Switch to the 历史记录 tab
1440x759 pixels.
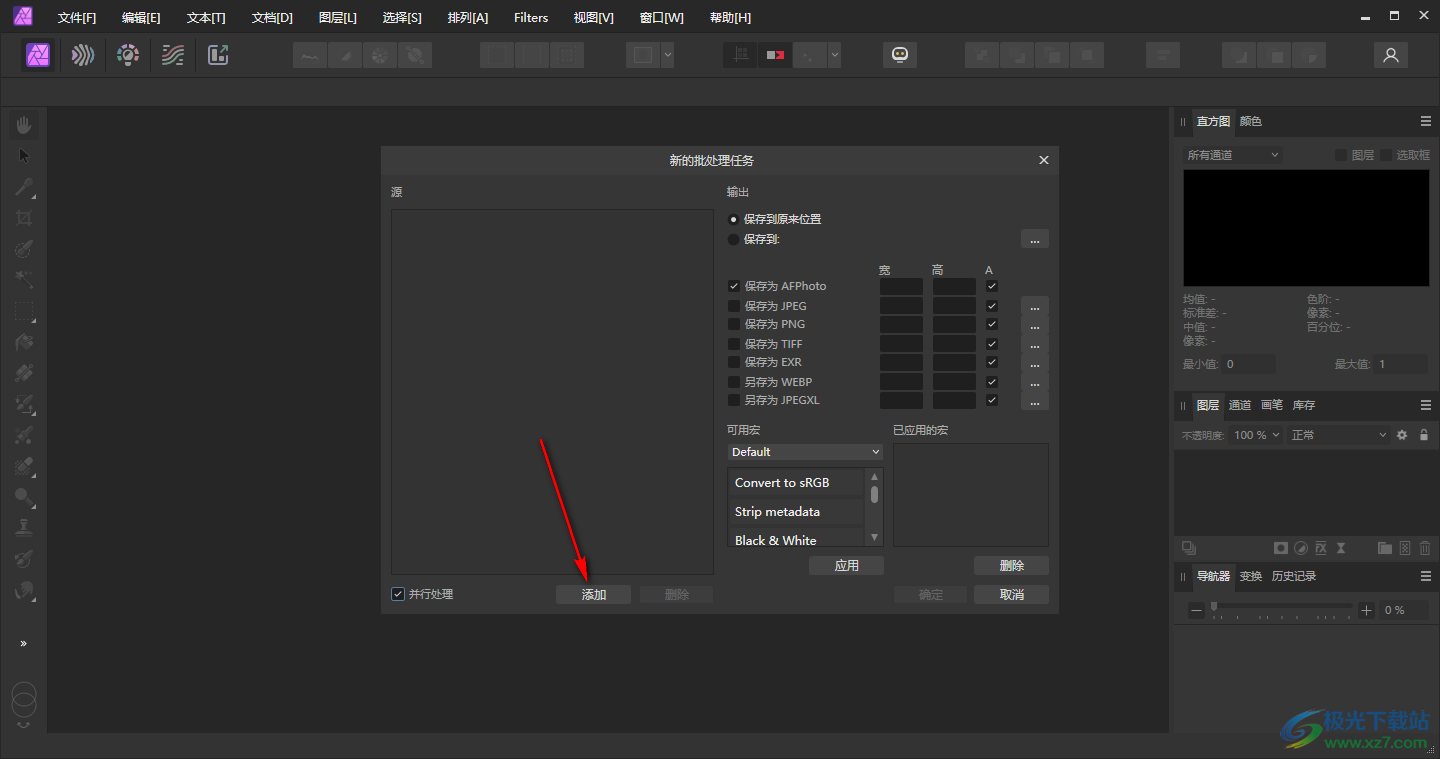(x=1293, y=576)
